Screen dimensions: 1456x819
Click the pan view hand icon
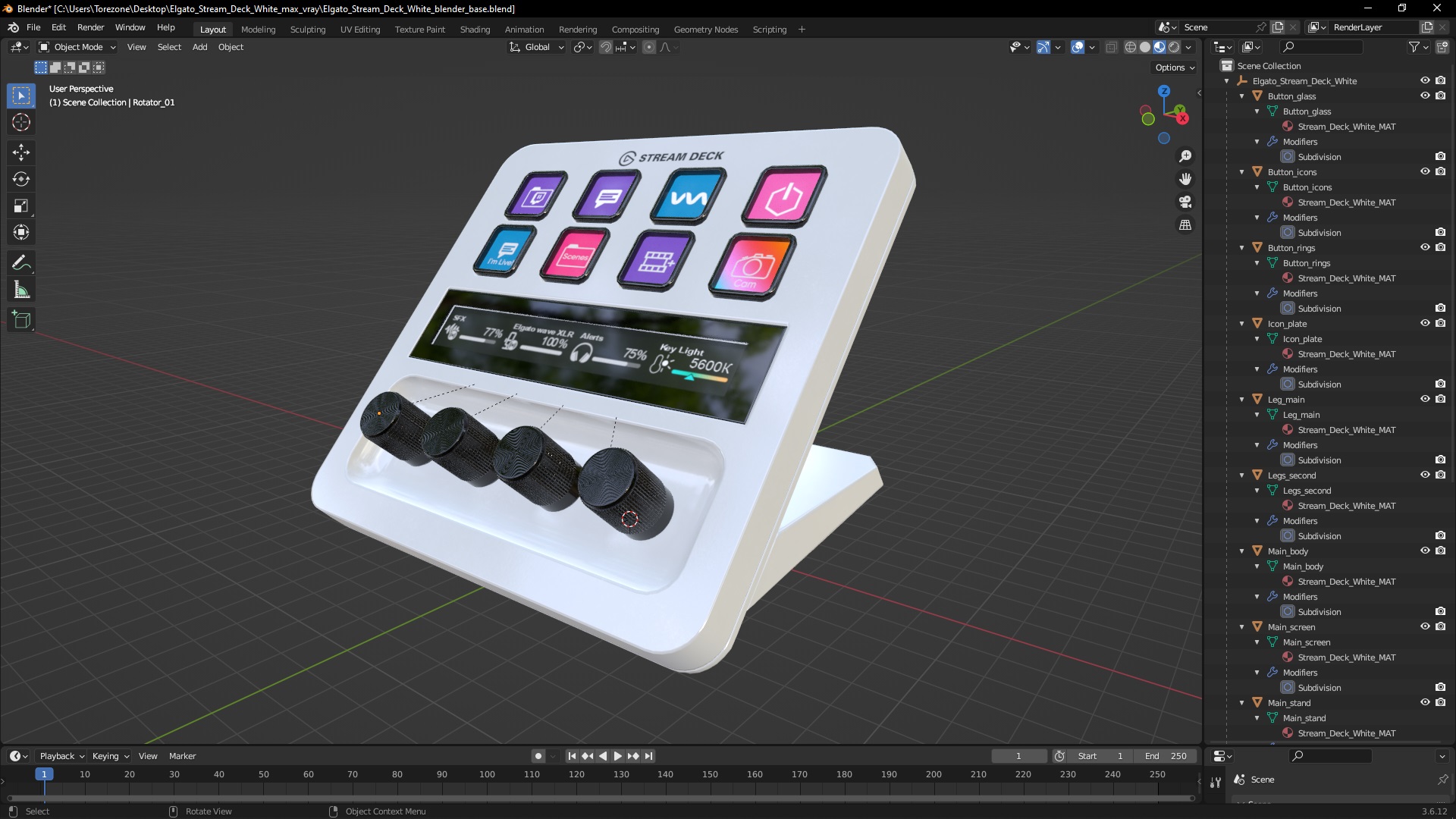1185,179
